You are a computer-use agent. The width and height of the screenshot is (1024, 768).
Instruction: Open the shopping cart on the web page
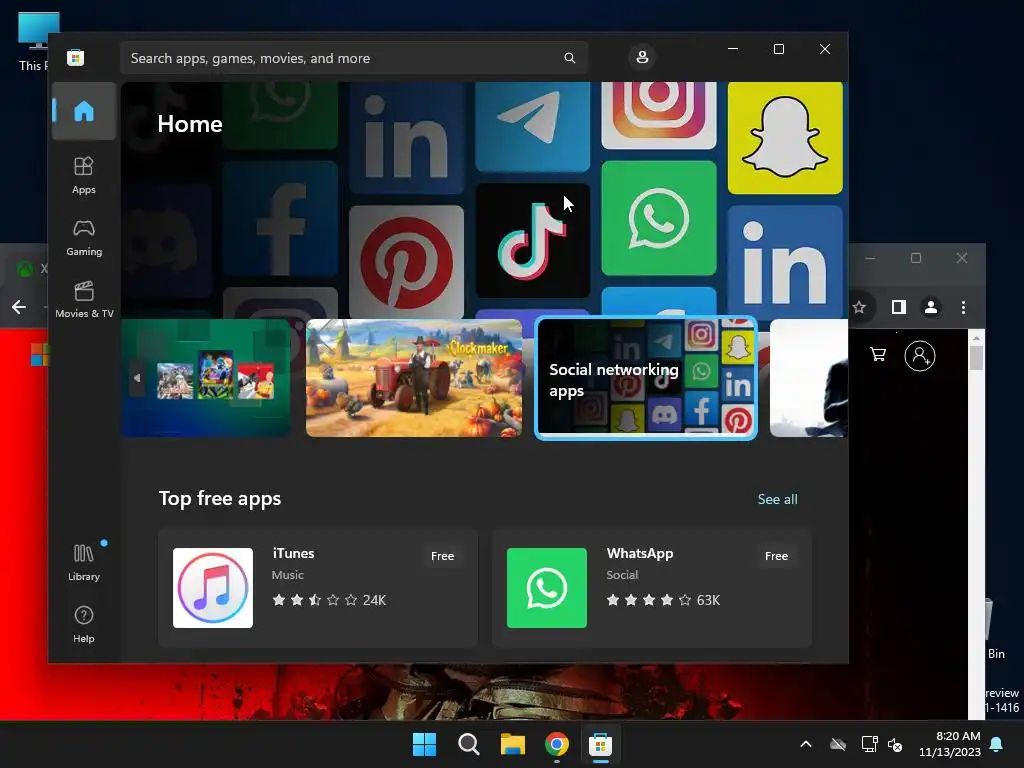(x=878, y=354)
